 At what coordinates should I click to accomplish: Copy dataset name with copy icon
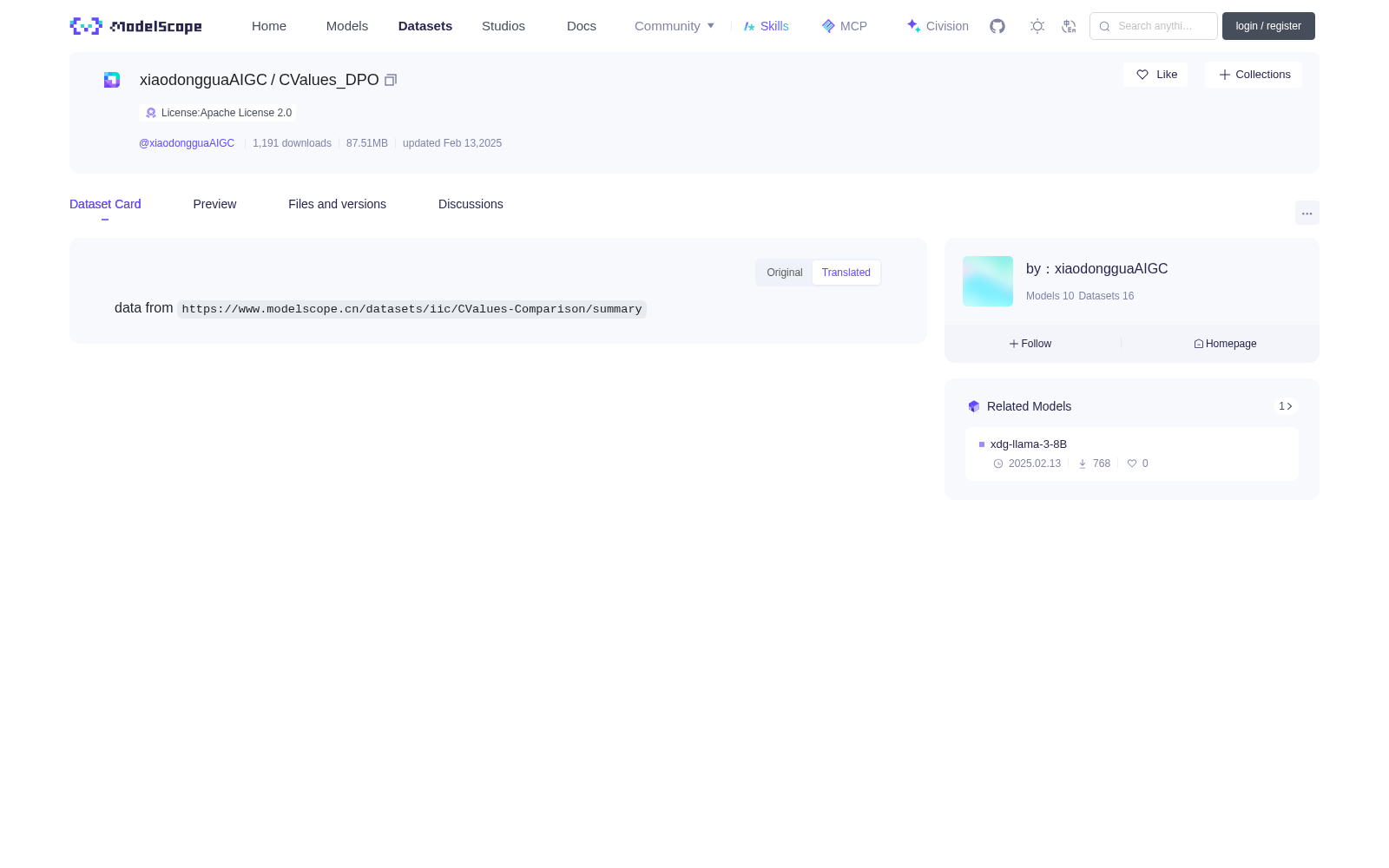pos(391,80)
